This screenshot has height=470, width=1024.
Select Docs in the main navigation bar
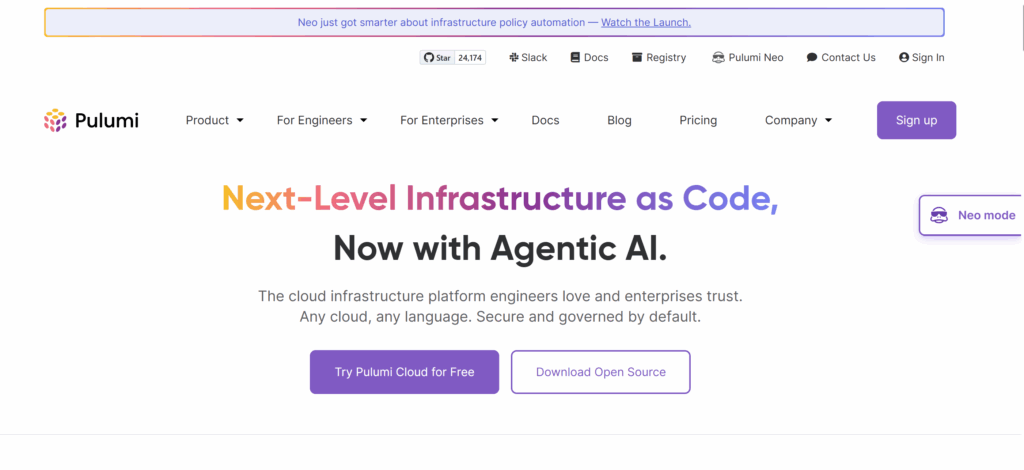click(545, 120)
